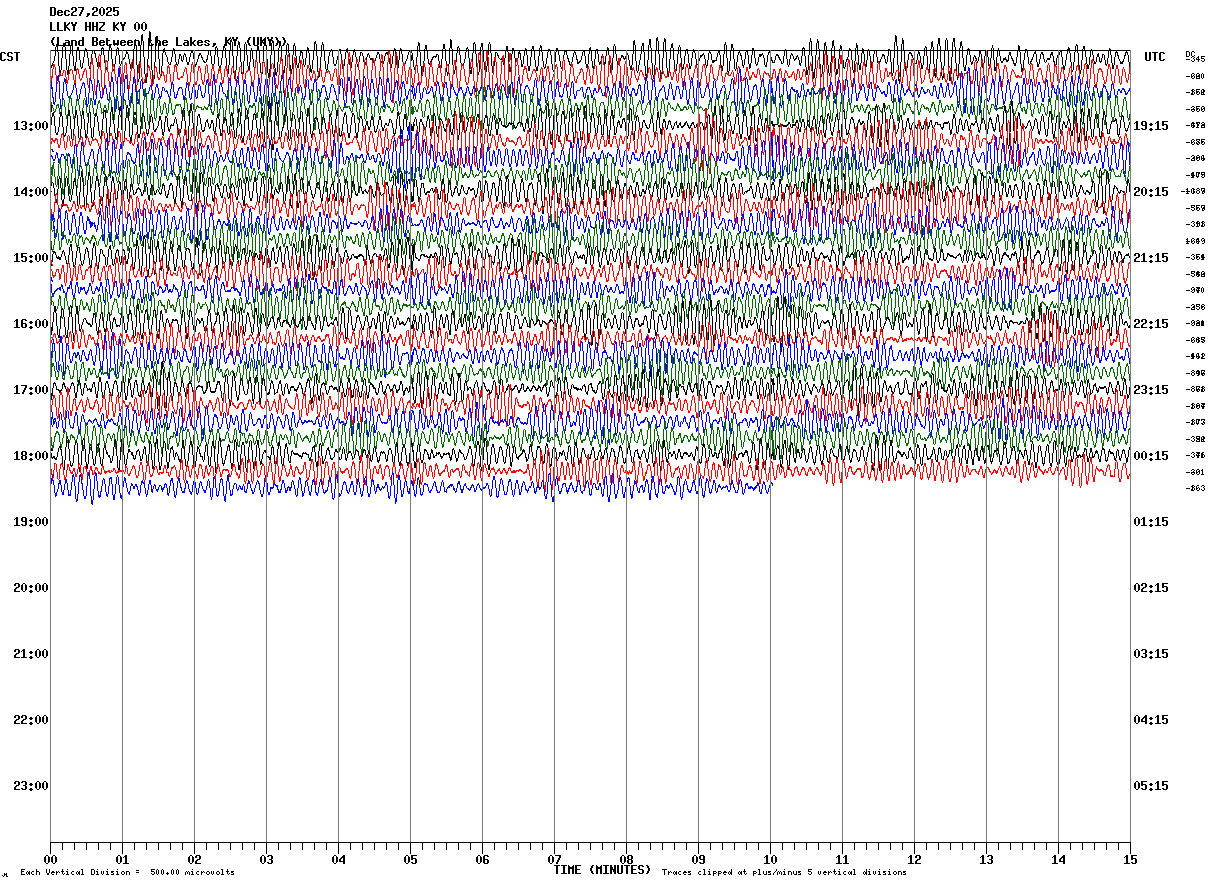Click minute 04 on the bottom axis

pyautogui.click(x=338, y=859)
